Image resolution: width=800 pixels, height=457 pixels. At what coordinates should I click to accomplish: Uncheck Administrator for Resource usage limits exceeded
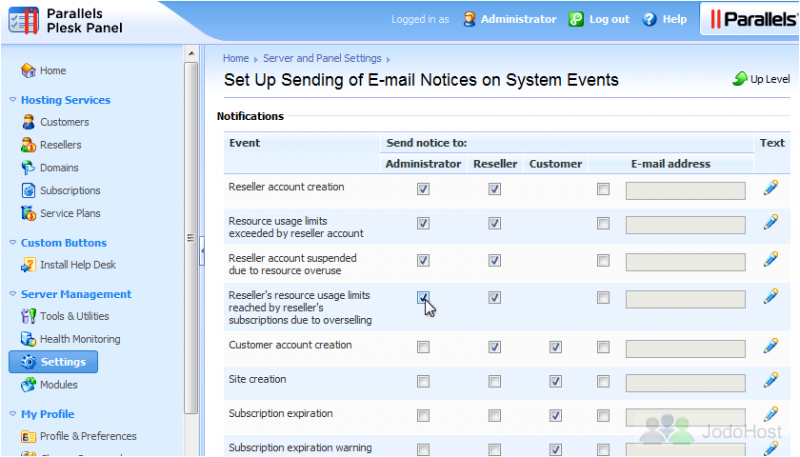point(423,223)
